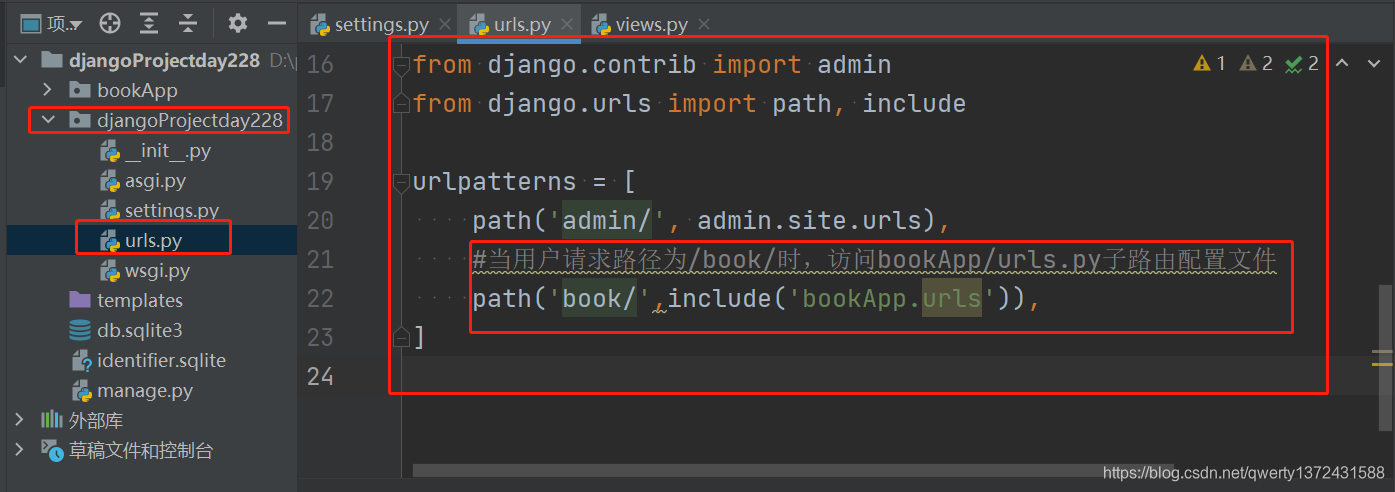Image resolution: width=1395 pixels, height=492 pixels.
Task: Fold the urlpatterns list at line 19
Action: [401, 182]
